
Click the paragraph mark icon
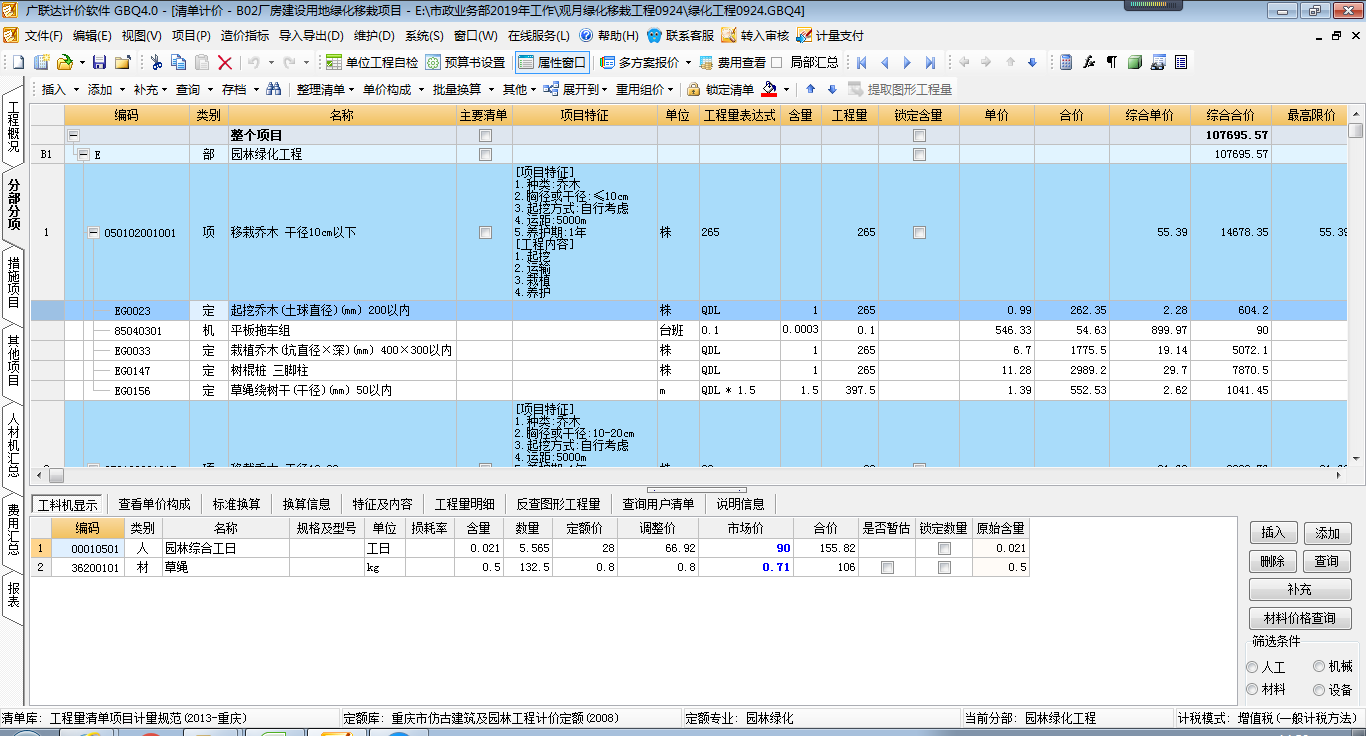pos(1112,62)
